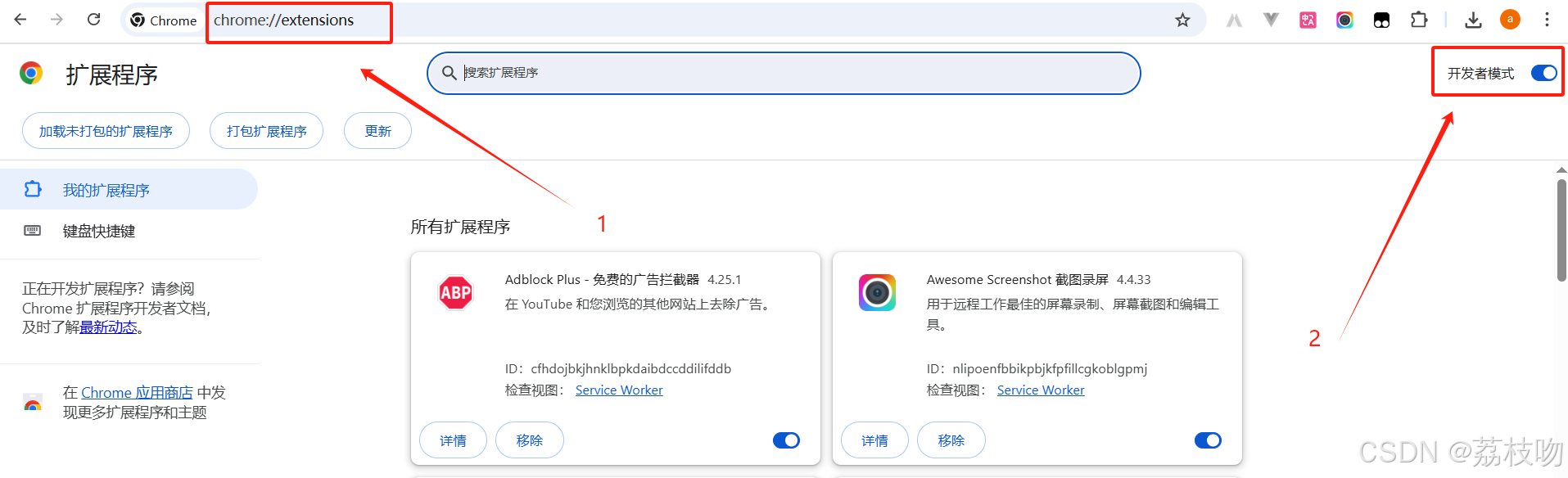The height and width of the screenshot is (478, 1568).
Task: Click the Chrome site chip in address bar
Action: [x=164, y=20]
